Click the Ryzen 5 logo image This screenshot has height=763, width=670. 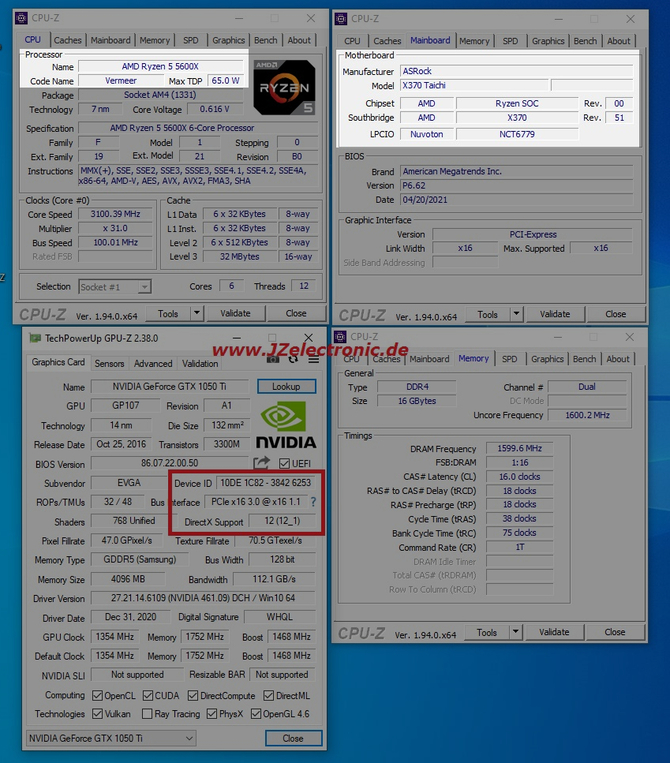(x=285, y=88)
